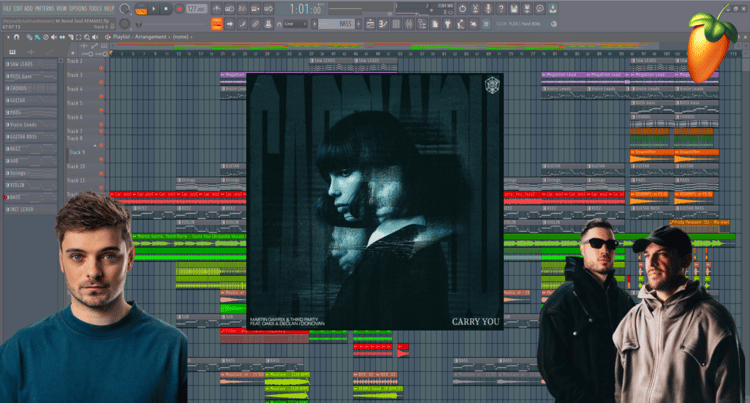
Task: Go to previous pattern using left arrow
Action: click(x=314, y=24)
